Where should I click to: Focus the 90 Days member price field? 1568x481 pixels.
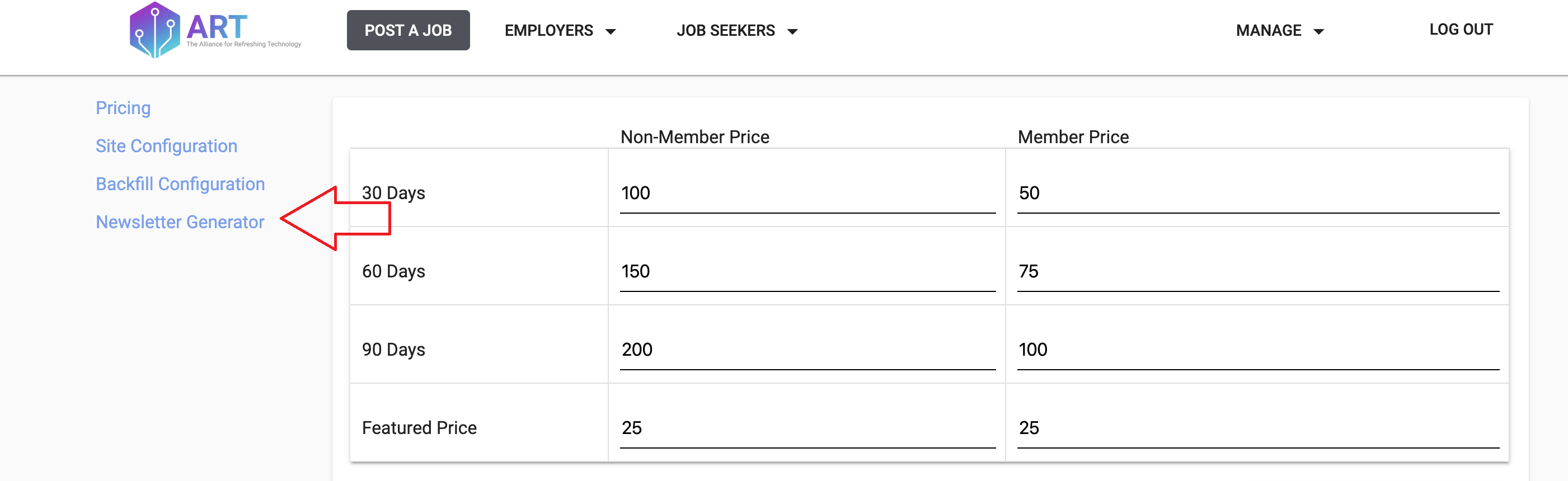click(x=1258, y=350)
